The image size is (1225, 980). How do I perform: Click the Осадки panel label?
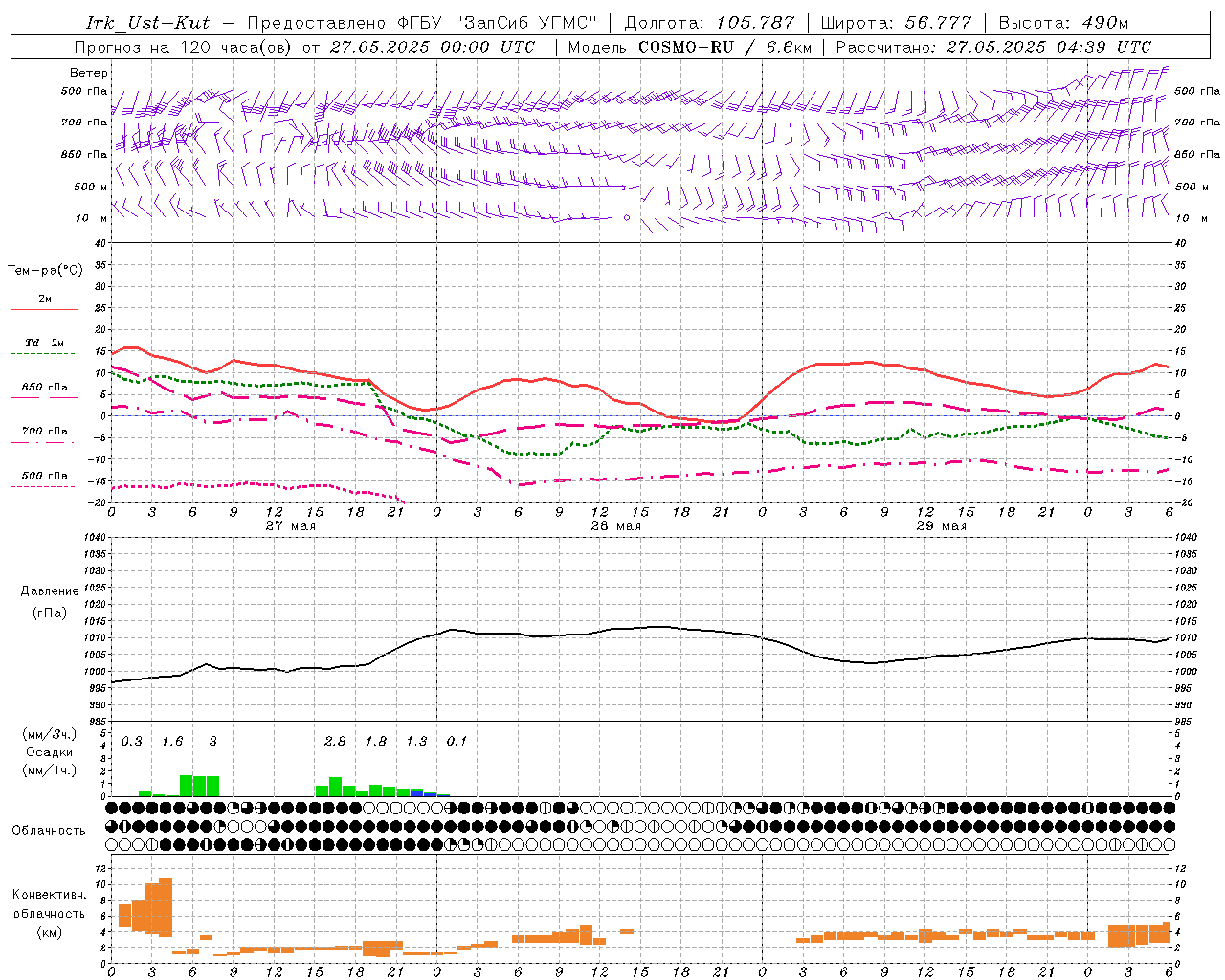click(49, 752)
